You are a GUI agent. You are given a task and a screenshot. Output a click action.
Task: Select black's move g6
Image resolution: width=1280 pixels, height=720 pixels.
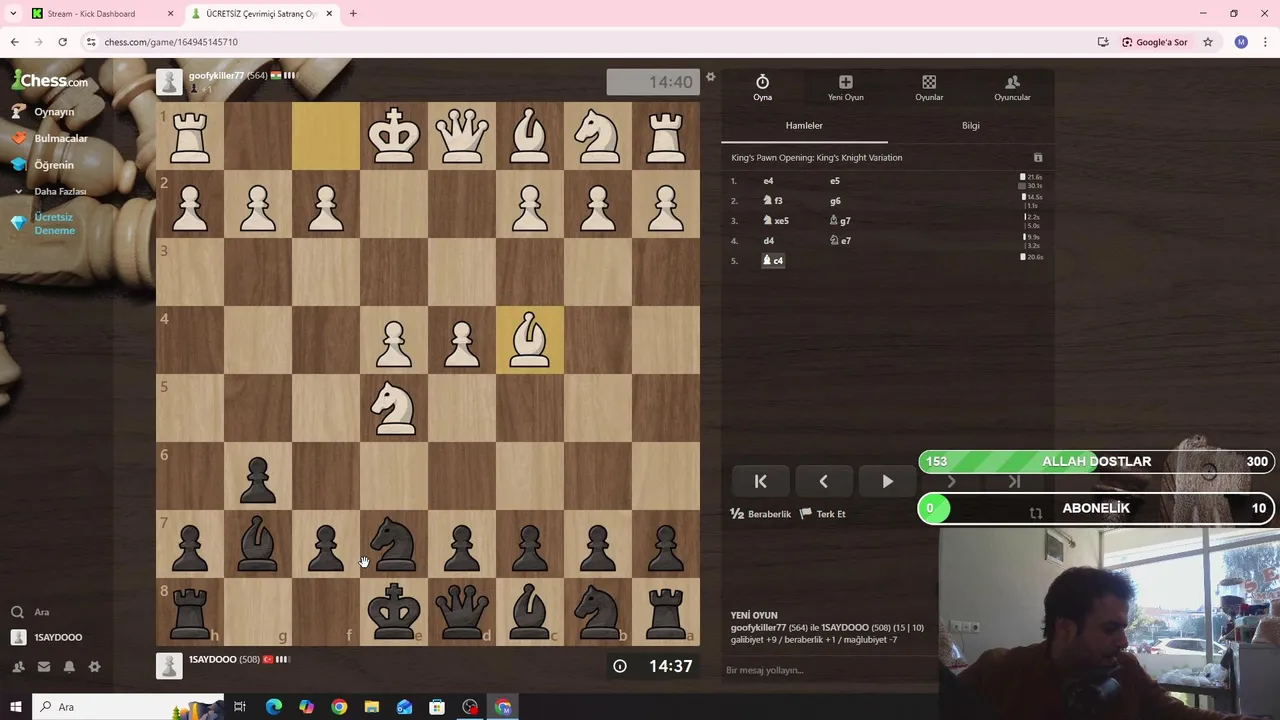coord(835,201)
